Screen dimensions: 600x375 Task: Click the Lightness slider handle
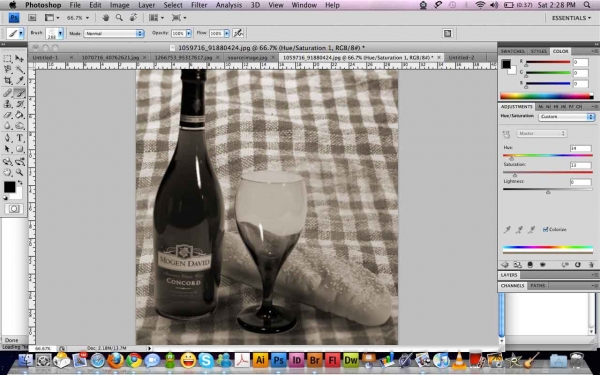click(548, 191)
